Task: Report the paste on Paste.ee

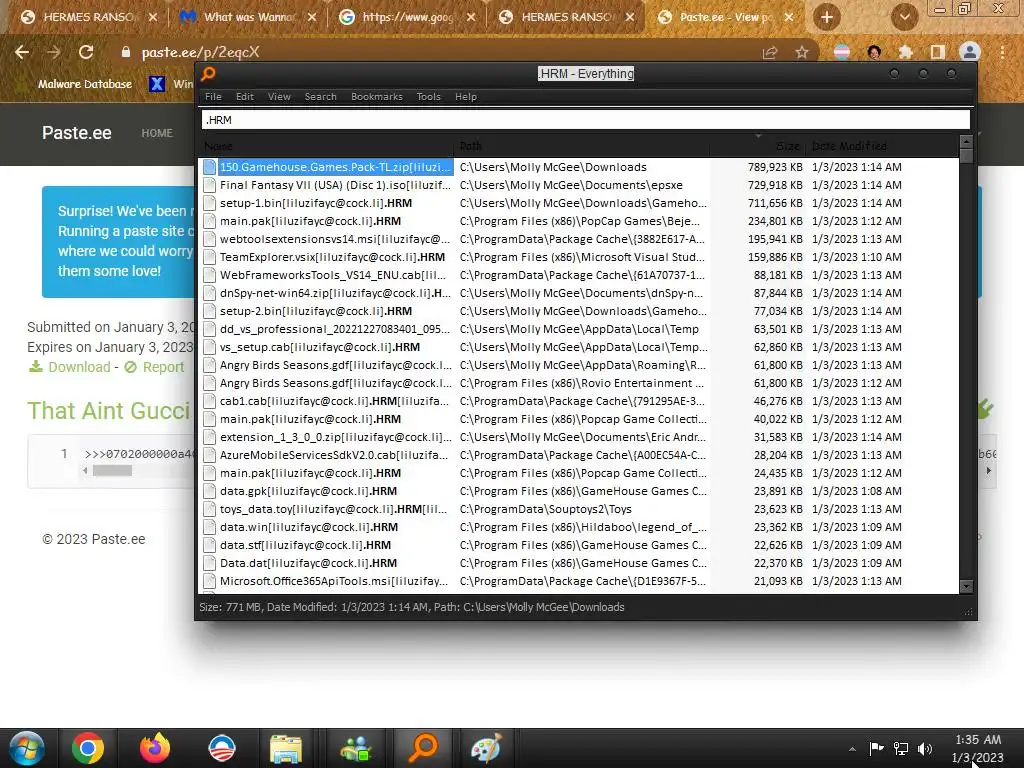Action: (155, 367)
